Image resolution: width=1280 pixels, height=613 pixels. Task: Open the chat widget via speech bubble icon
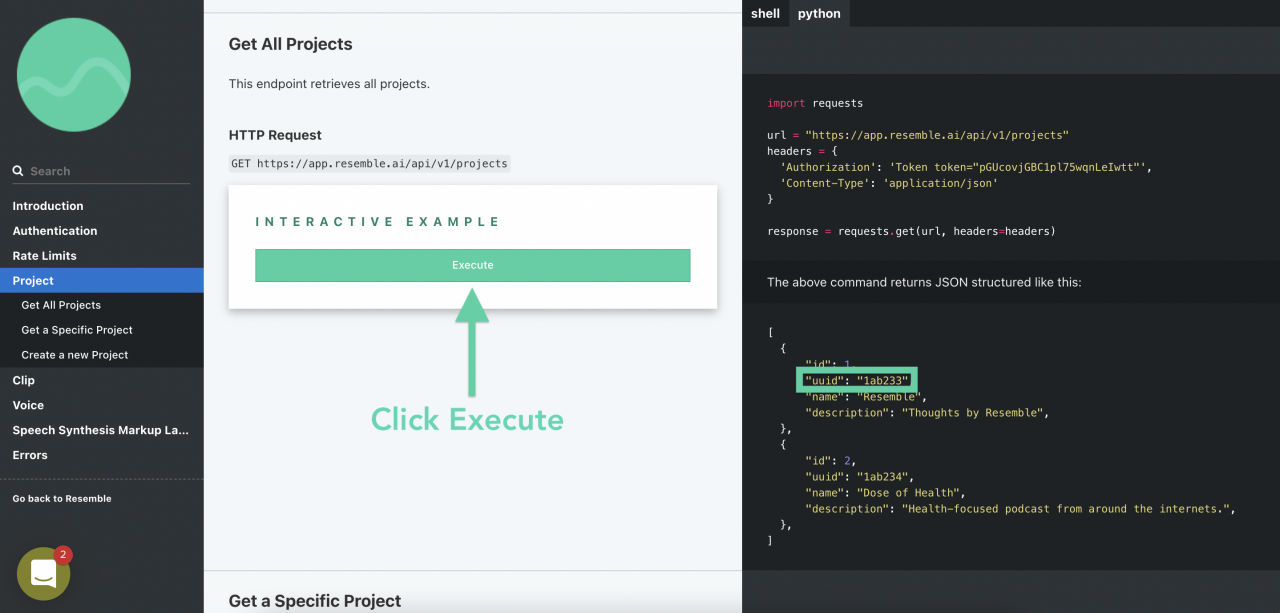tap(42, 573)
